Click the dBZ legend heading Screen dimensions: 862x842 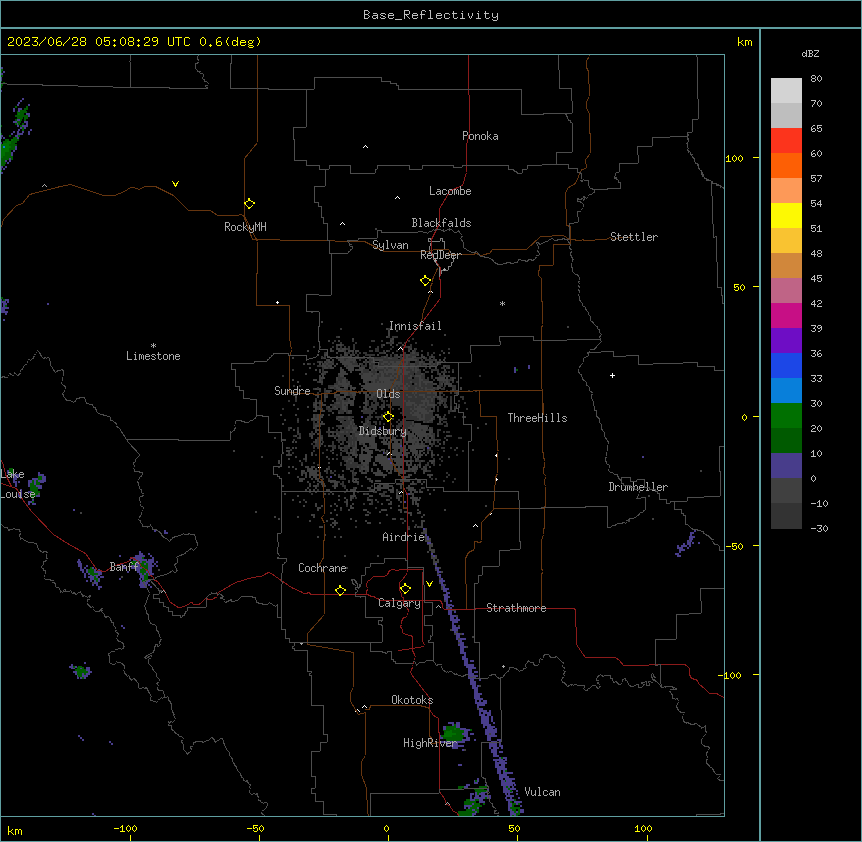click(810, 53)
